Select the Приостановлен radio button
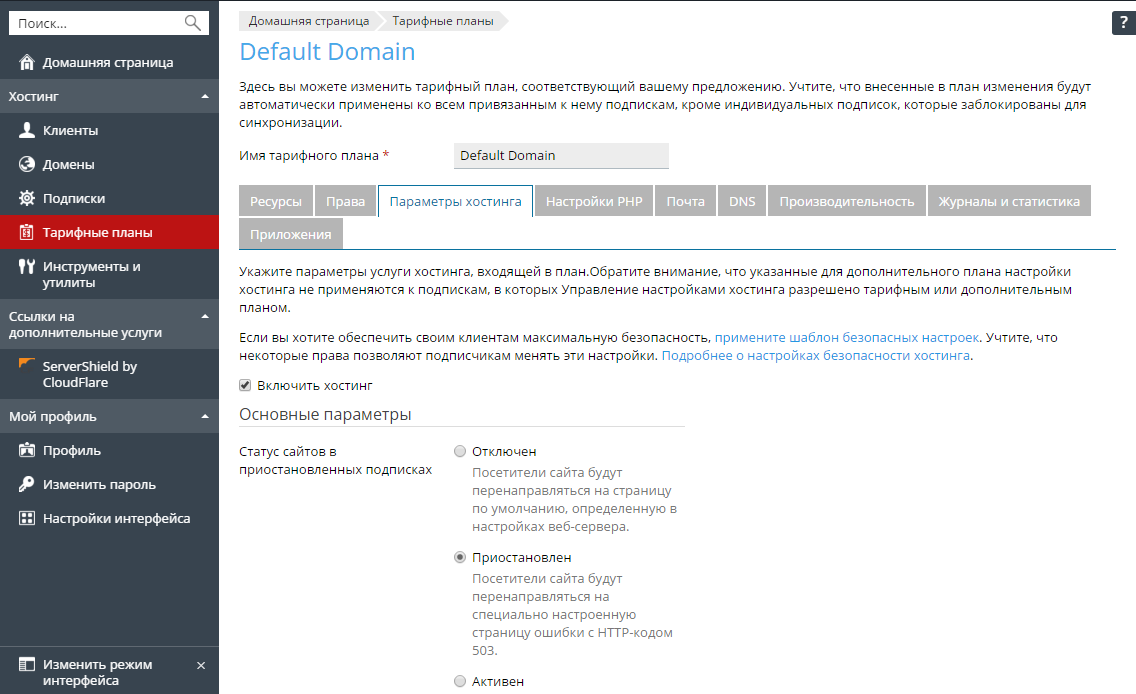The image size is (1136, 694). click(460, 558)
